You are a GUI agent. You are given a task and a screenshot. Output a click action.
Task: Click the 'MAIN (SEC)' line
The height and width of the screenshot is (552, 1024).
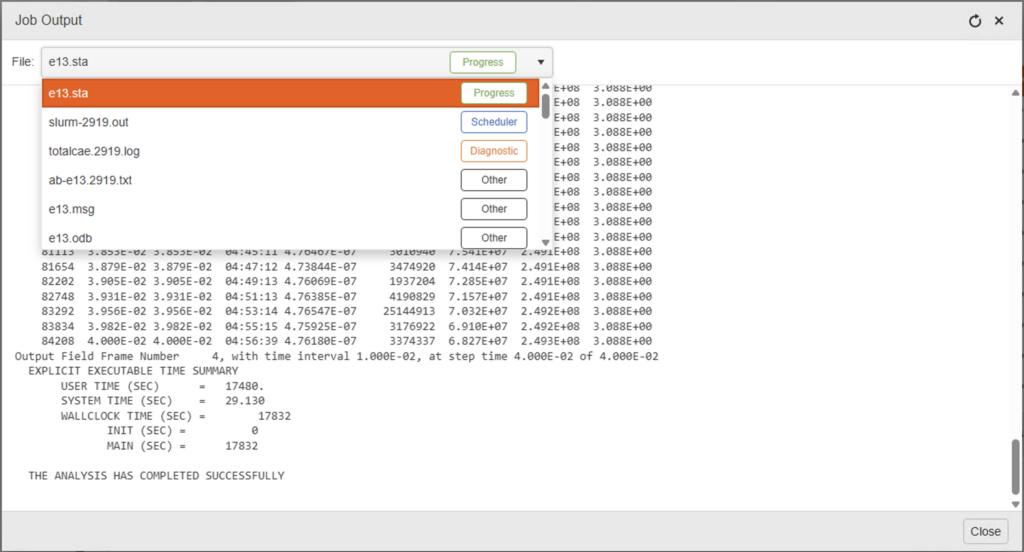tap(182, 446)
